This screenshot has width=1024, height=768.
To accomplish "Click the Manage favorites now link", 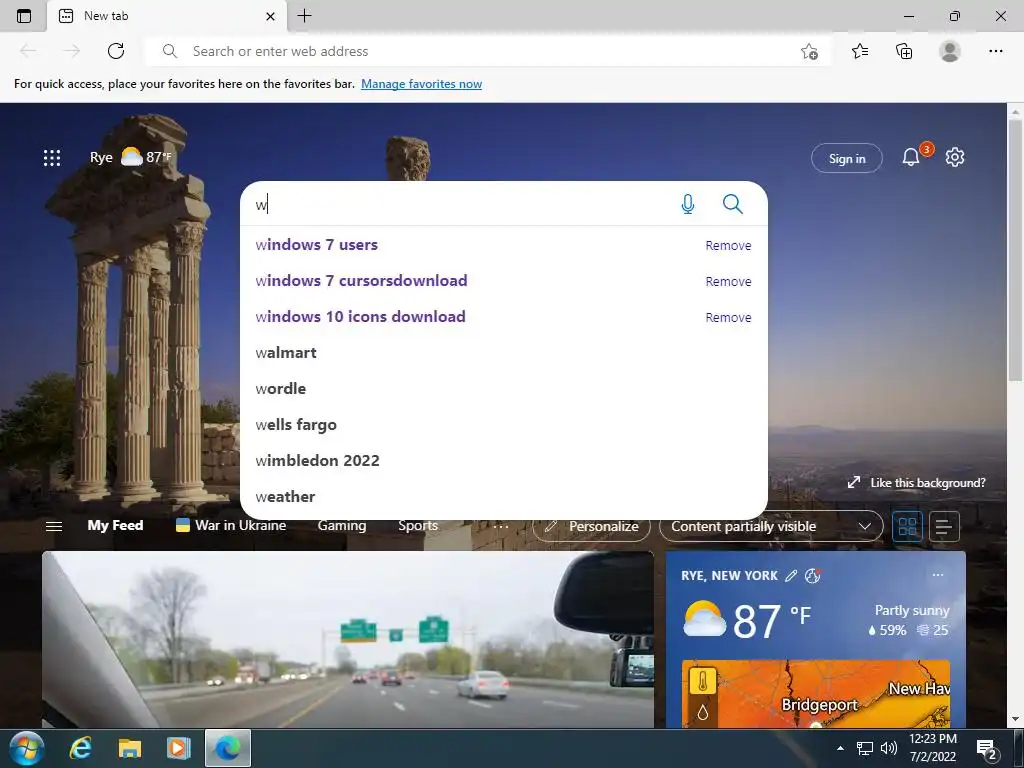I will pyautogui.click(x=421, y=84).
